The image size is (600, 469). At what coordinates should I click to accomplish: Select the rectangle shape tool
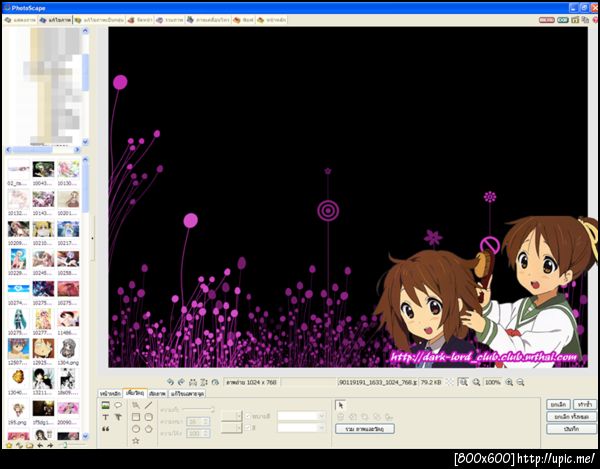136,417
